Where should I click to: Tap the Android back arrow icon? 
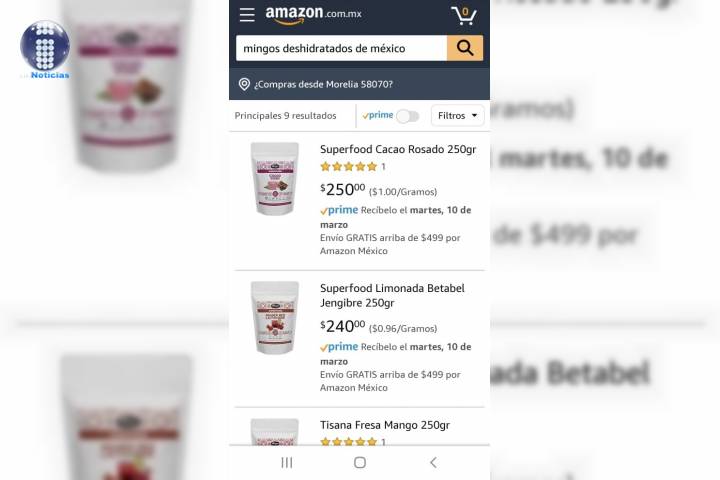pyautogui.click(x=433, y=463)
